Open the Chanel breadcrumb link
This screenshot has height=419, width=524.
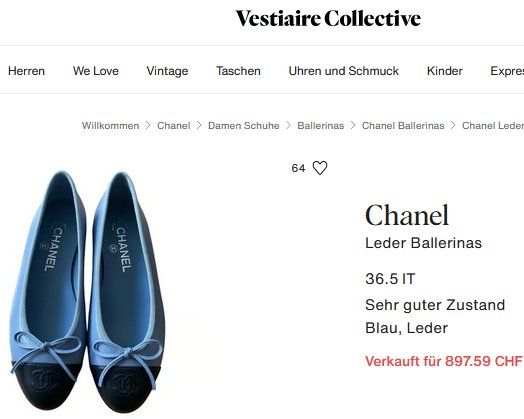point(174,126)
